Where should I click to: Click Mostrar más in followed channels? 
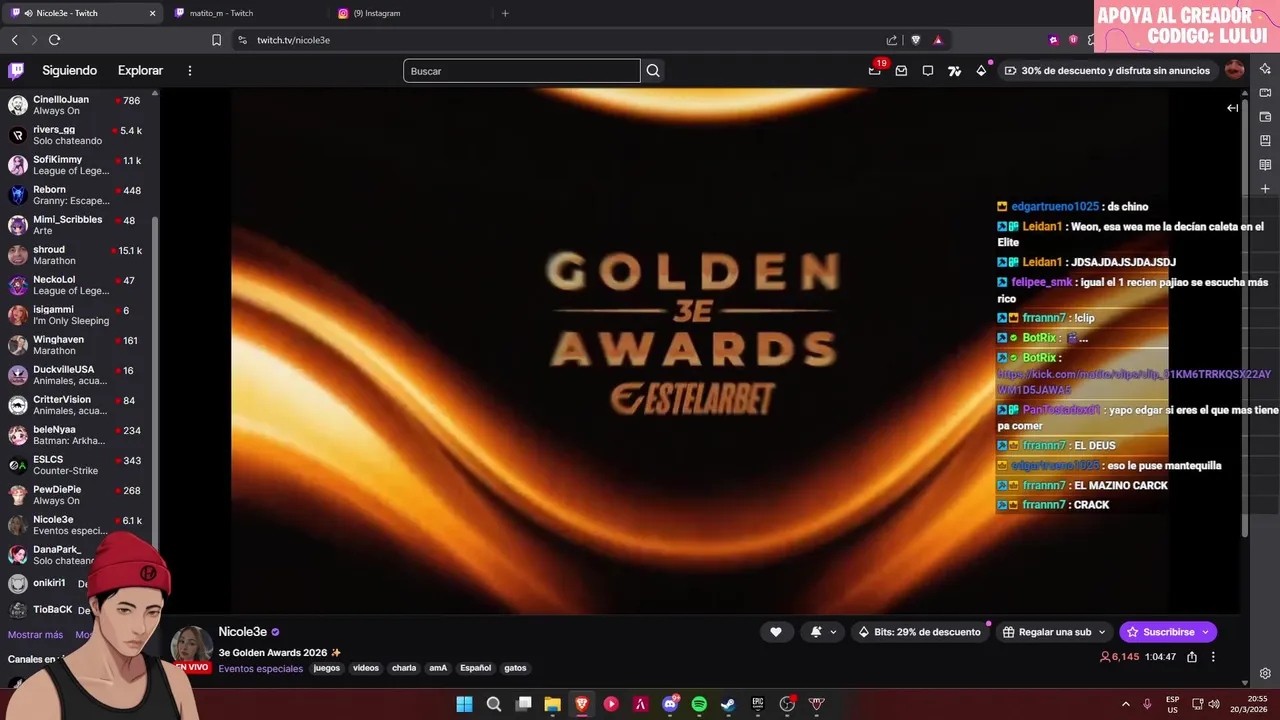[35, 635]
